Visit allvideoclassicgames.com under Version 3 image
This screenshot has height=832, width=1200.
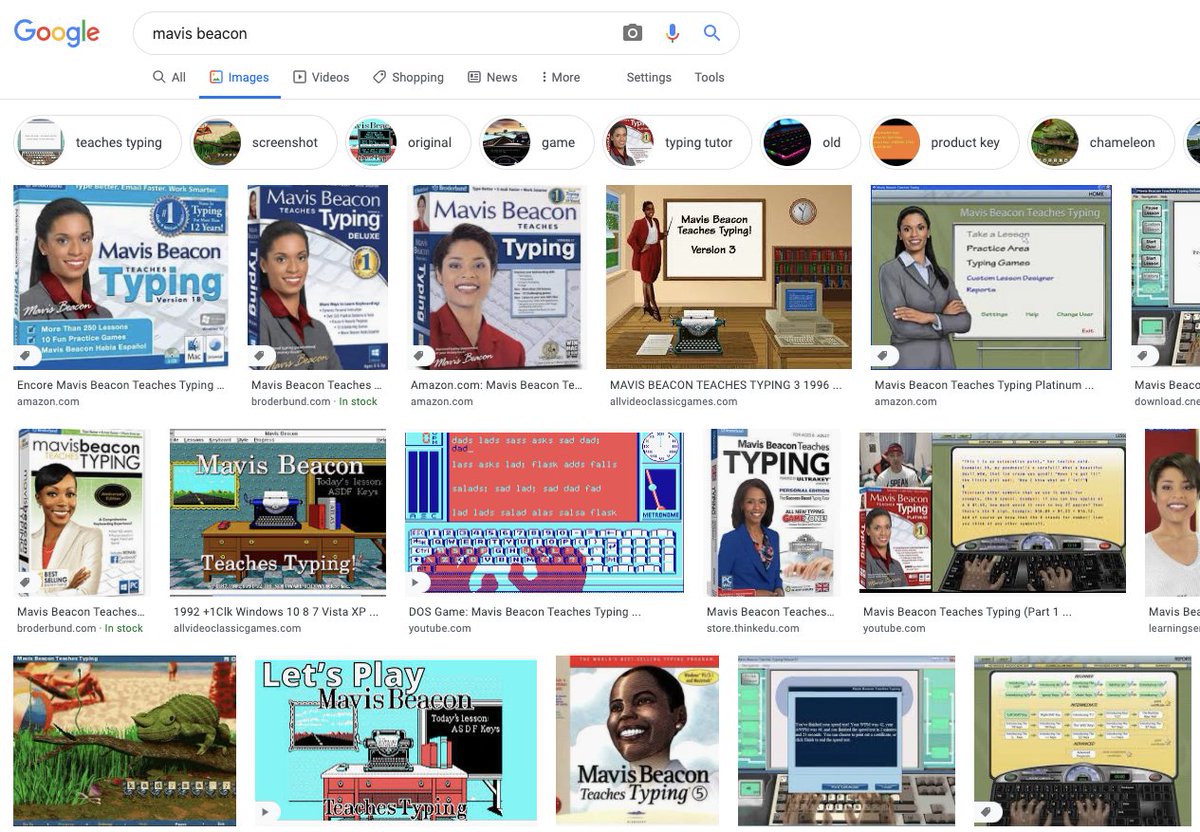673,402
